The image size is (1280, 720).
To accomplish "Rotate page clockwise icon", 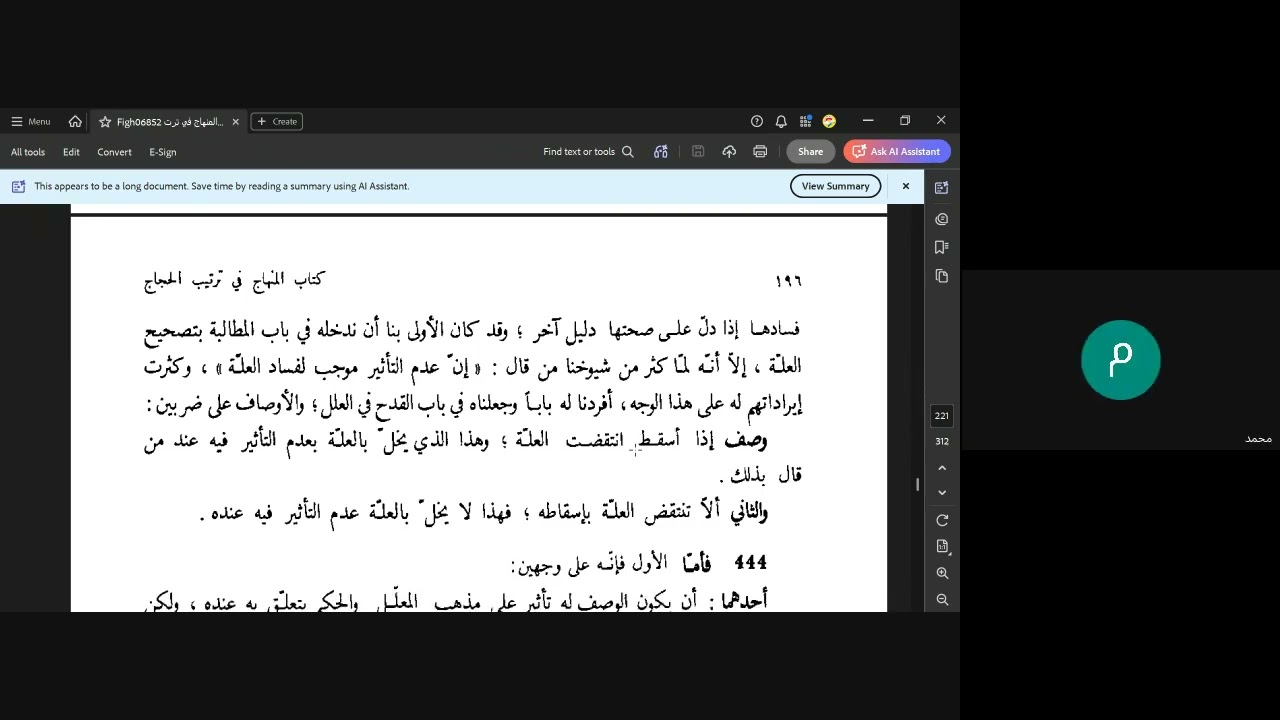I will coord(942,521).
